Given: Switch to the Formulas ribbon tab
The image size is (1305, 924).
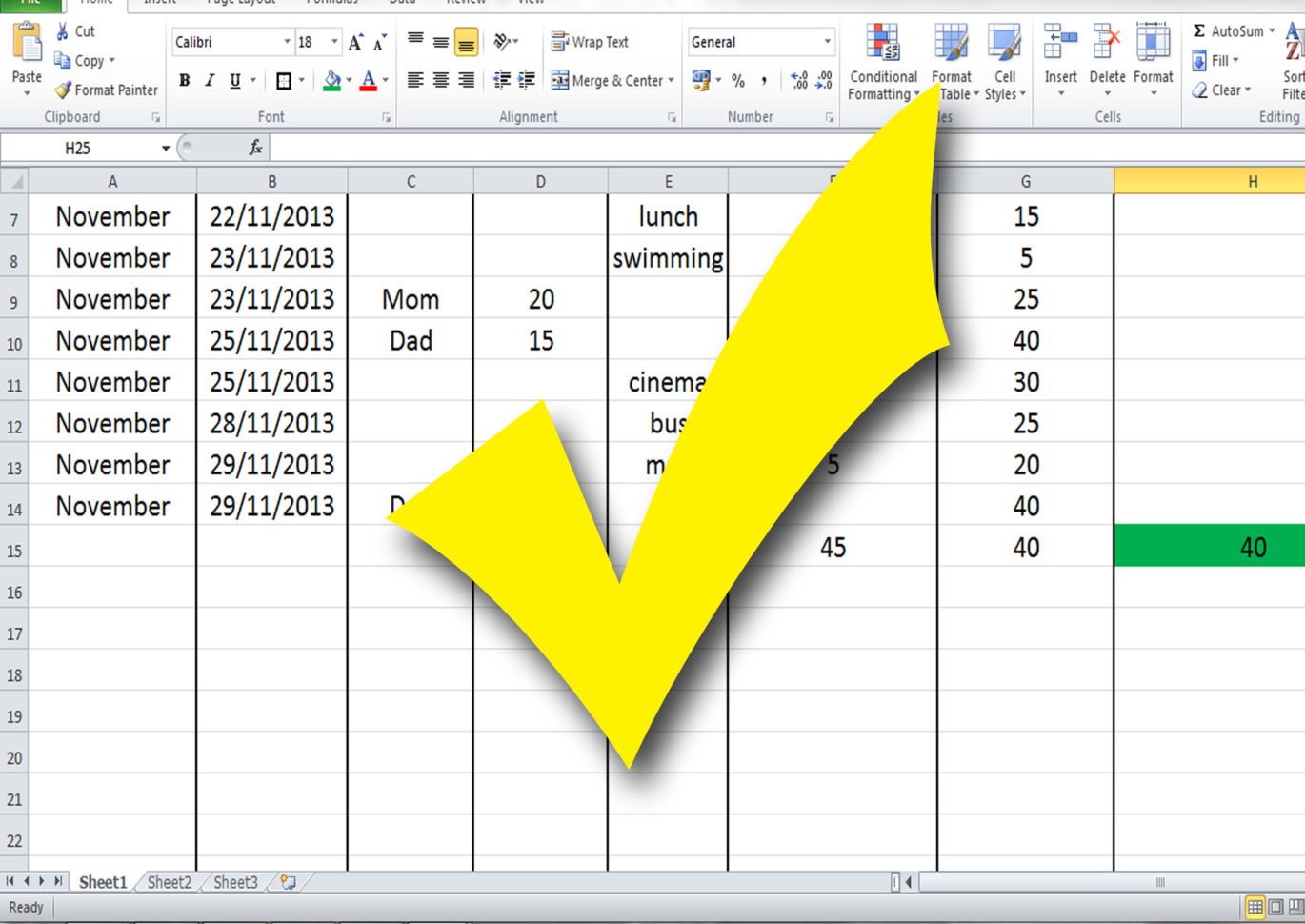Looking at the screenshot, I should coord(331,3).
